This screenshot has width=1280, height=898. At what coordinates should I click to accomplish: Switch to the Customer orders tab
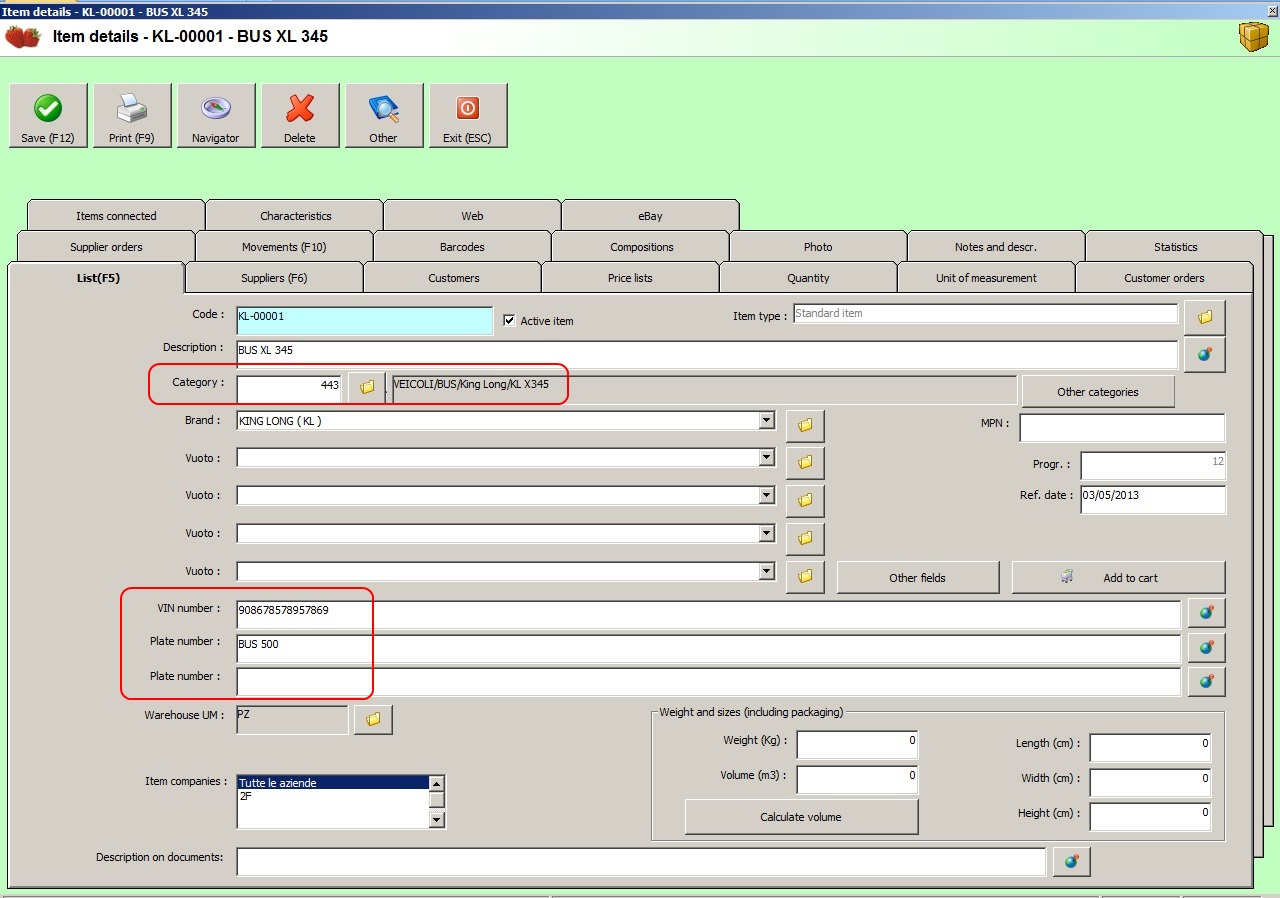click(x=1164, y=278)
